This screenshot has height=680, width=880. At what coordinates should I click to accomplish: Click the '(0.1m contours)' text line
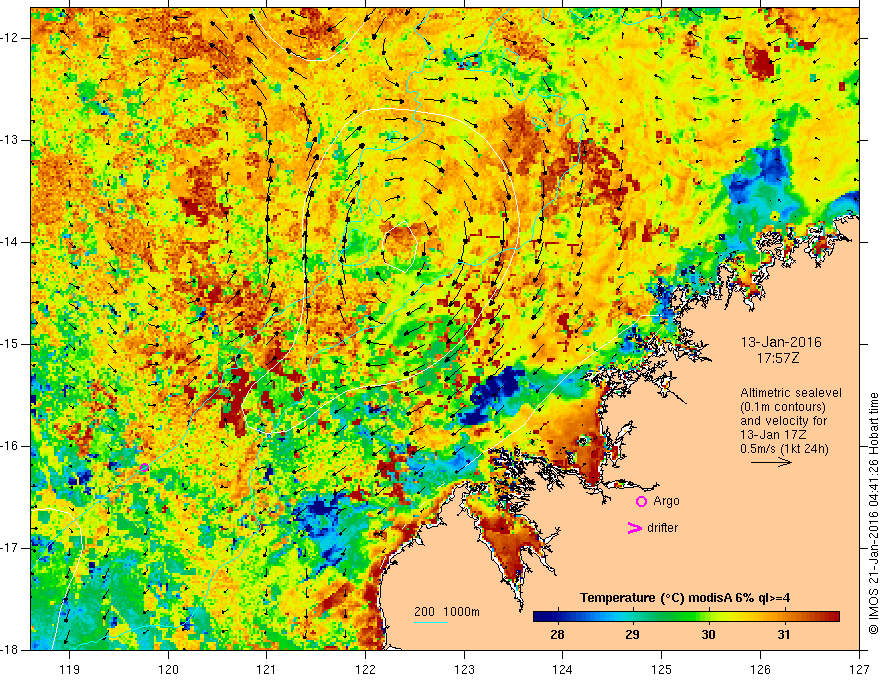coord(782,407)
